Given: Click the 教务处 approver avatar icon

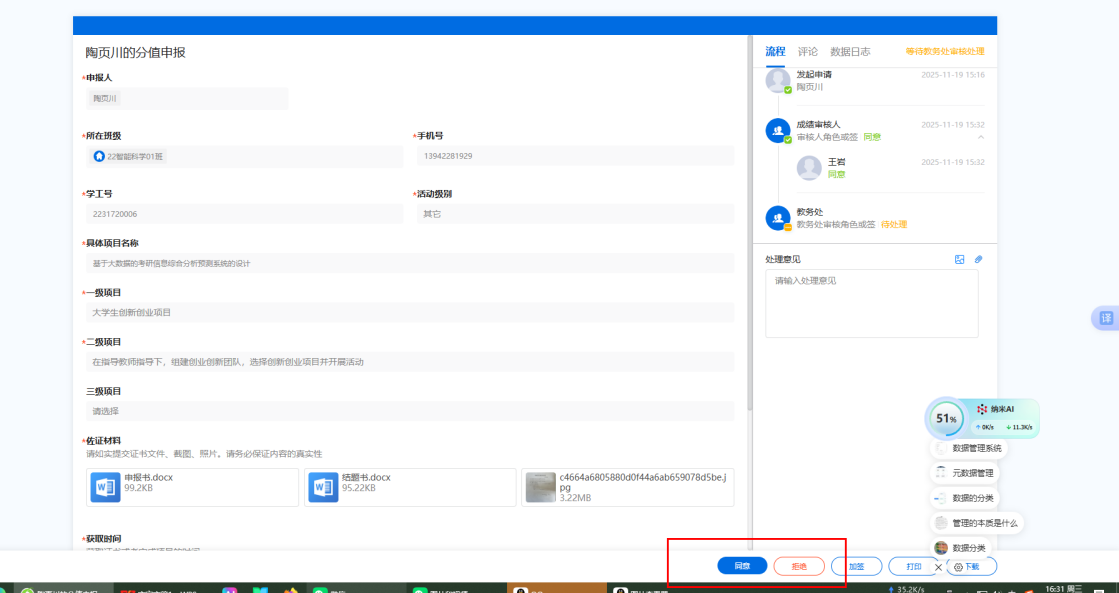Looking at the screenshot, I should coord(778,218).
